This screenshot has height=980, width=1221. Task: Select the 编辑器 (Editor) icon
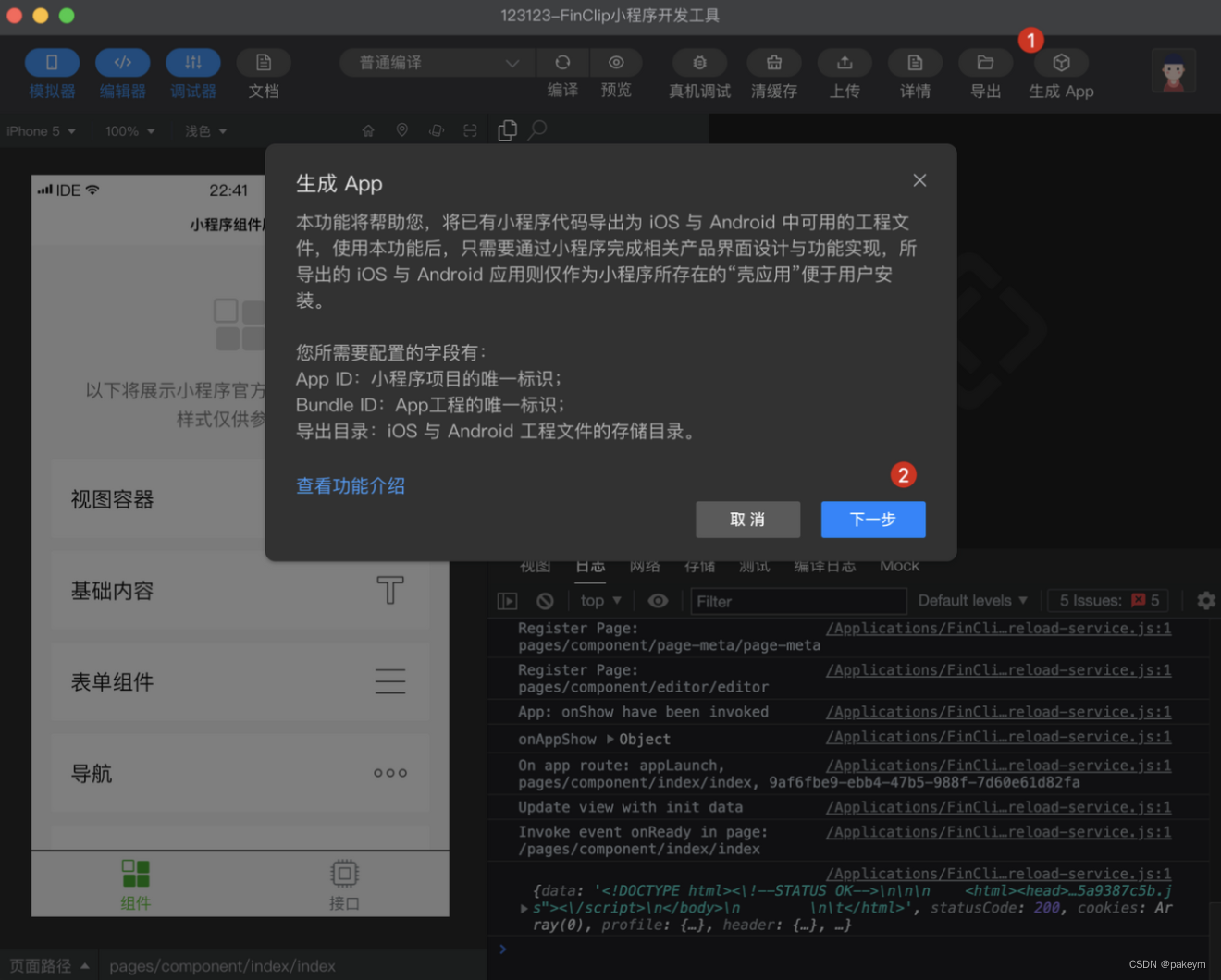(122, 62)
